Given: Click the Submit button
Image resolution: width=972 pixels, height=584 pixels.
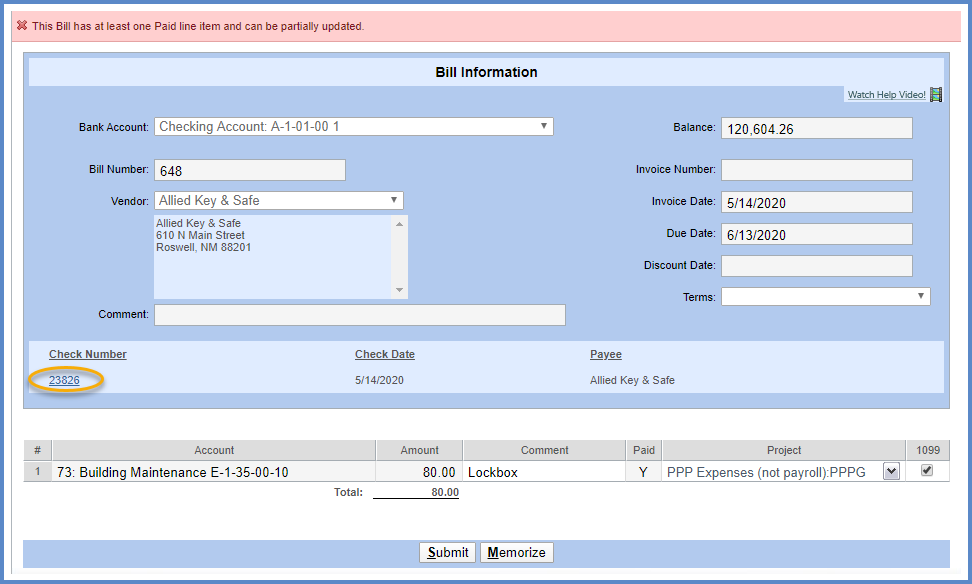Looking at the screenshot, I should click(x=447, y=553).
